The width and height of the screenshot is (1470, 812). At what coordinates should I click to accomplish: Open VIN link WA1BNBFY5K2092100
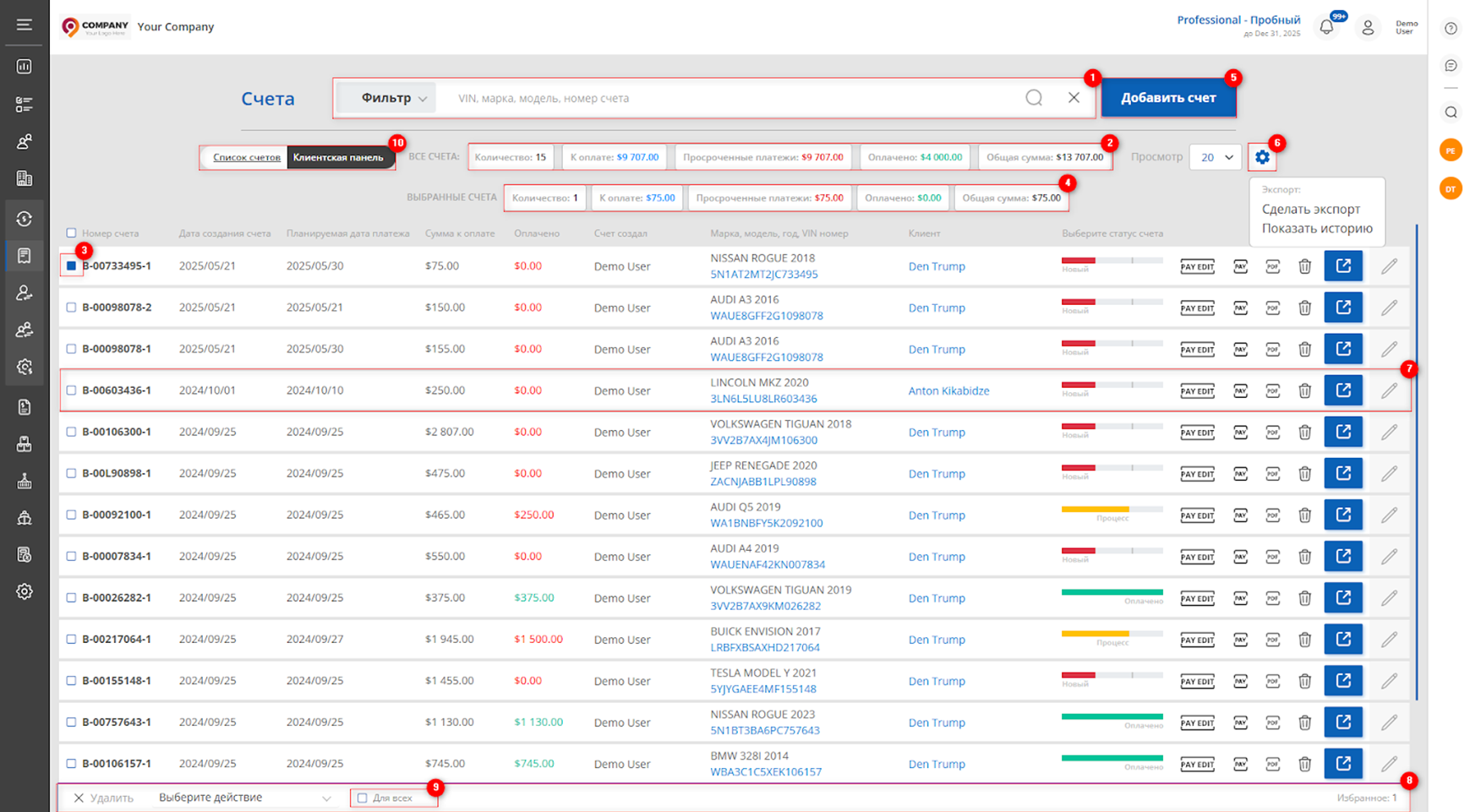(x=766, y=523)
